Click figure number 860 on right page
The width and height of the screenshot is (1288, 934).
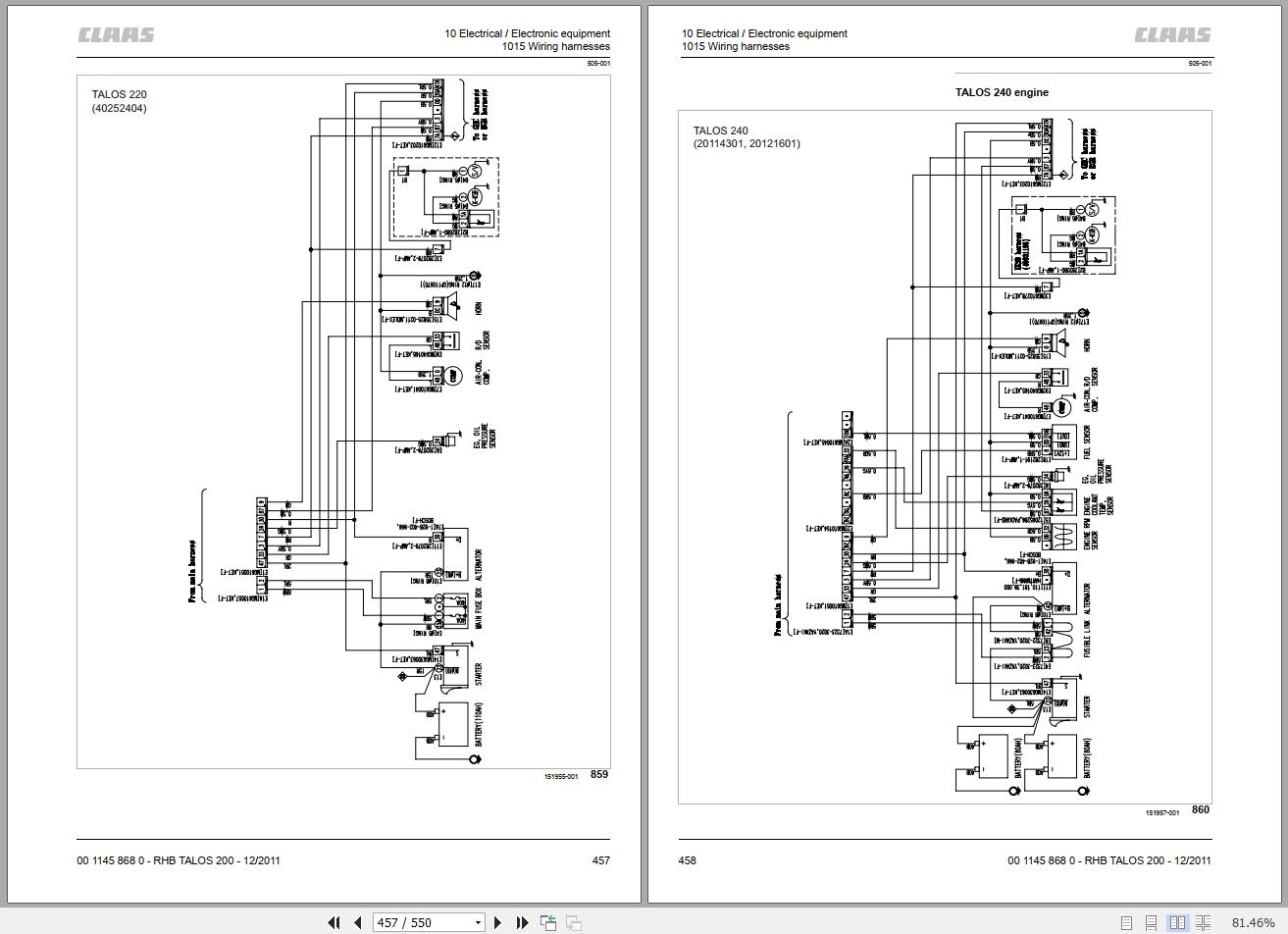1201,809
